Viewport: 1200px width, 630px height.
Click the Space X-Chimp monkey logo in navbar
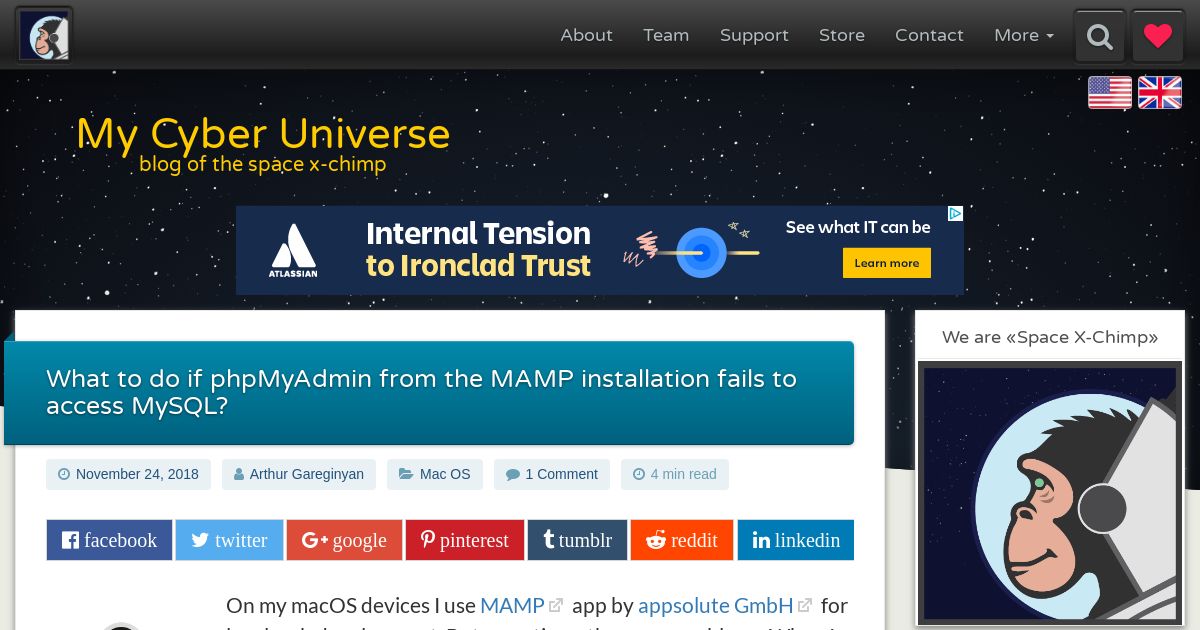(x=44, y=35)
